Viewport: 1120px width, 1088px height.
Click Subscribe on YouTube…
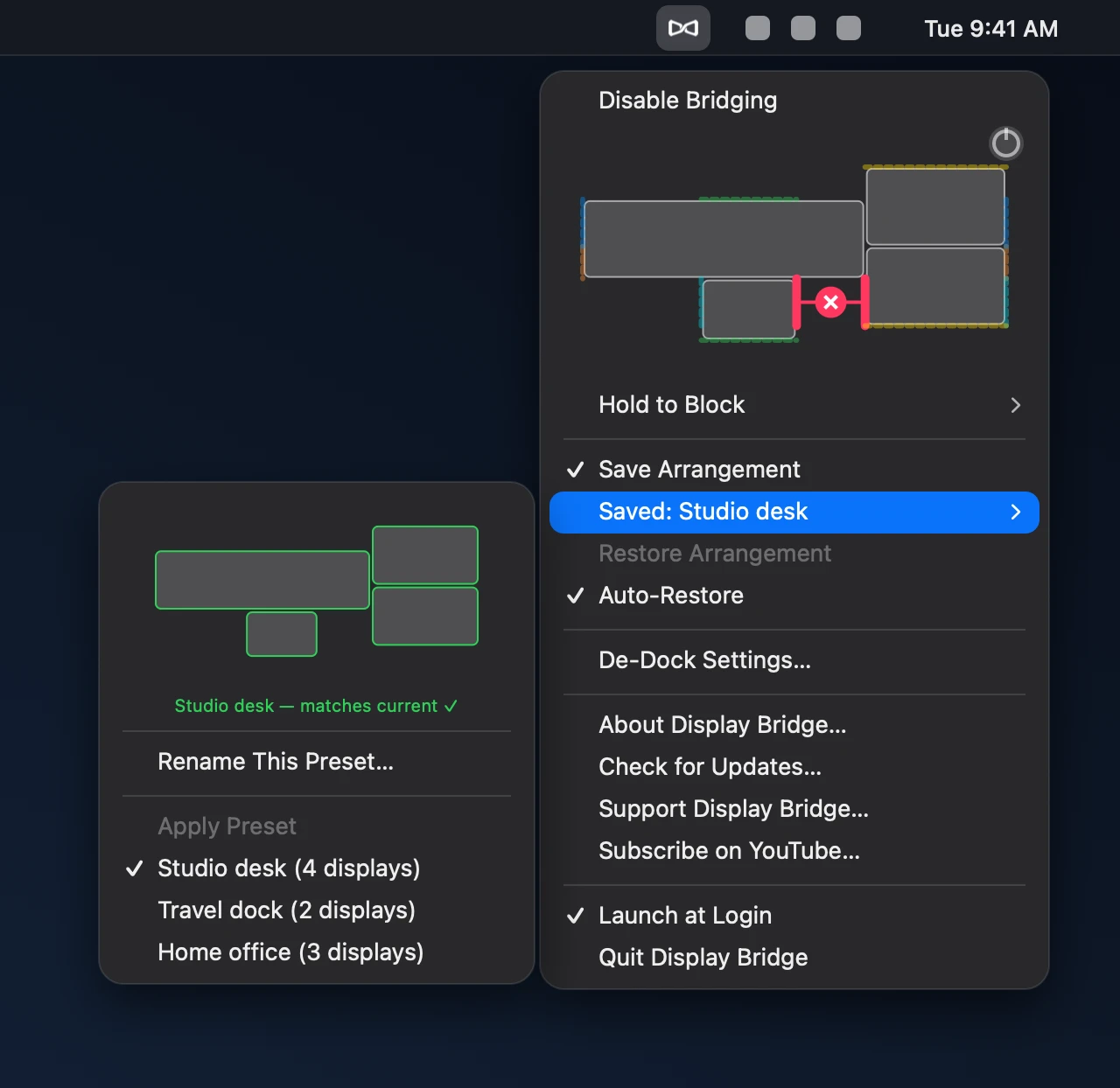[794, 851]
